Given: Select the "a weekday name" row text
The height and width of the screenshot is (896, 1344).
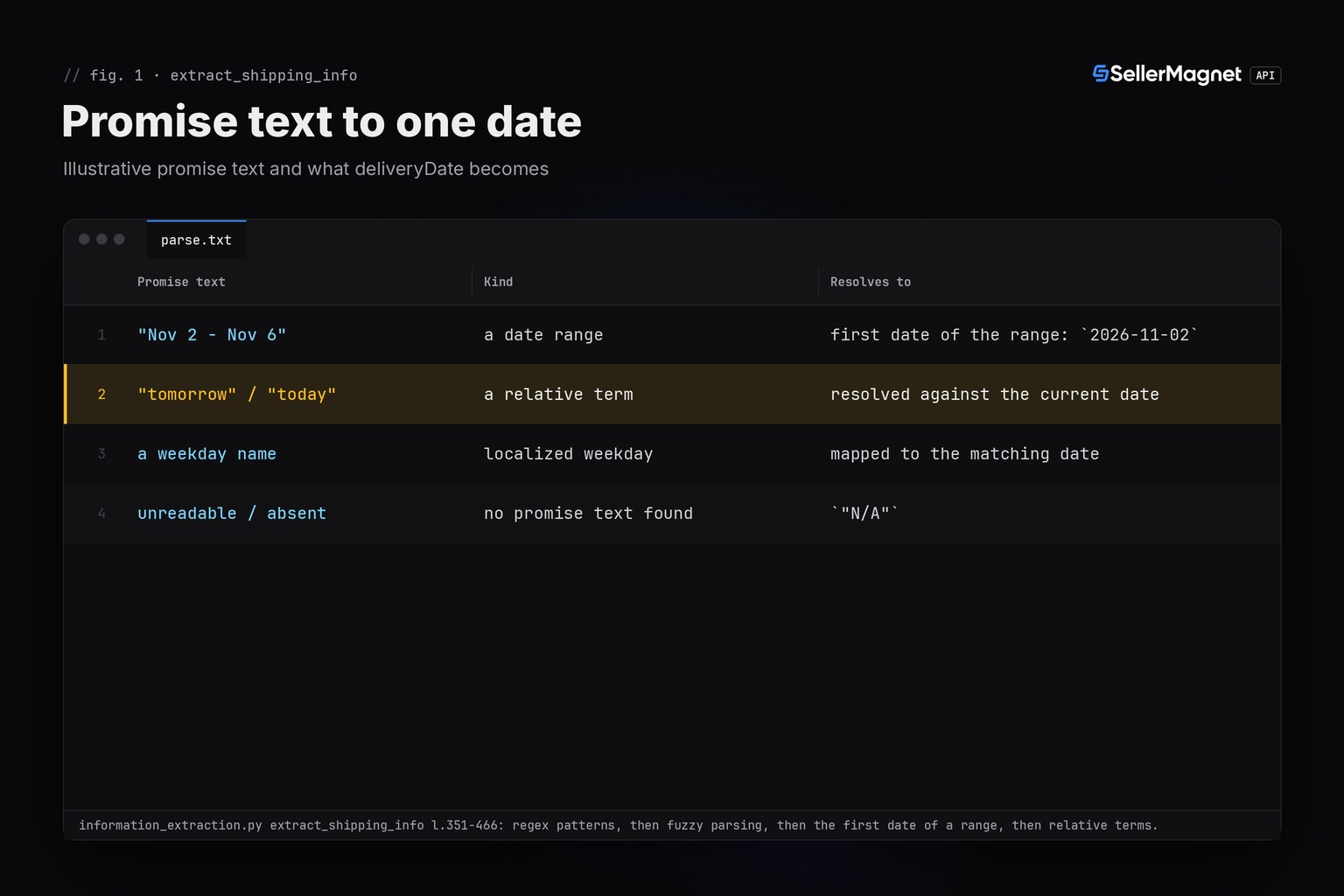Looking at the screenshot, I should pos(206,454).
